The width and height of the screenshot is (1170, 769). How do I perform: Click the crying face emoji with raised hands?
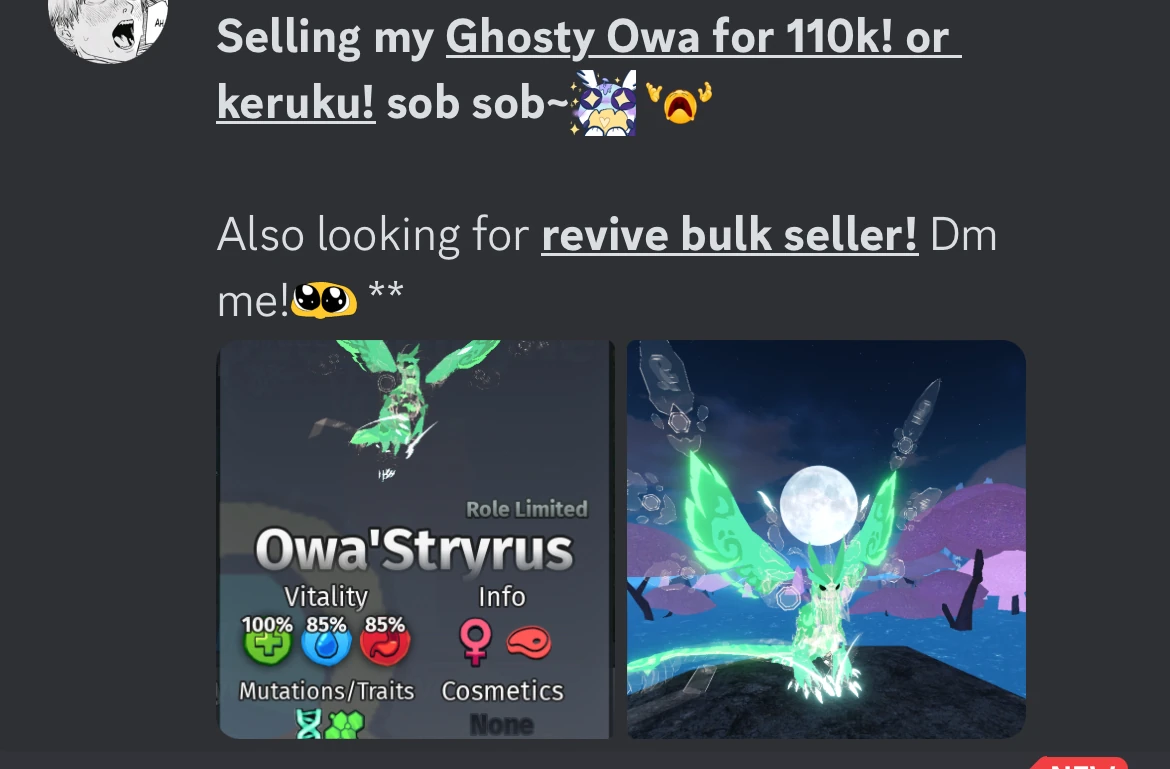click(679, 103)
